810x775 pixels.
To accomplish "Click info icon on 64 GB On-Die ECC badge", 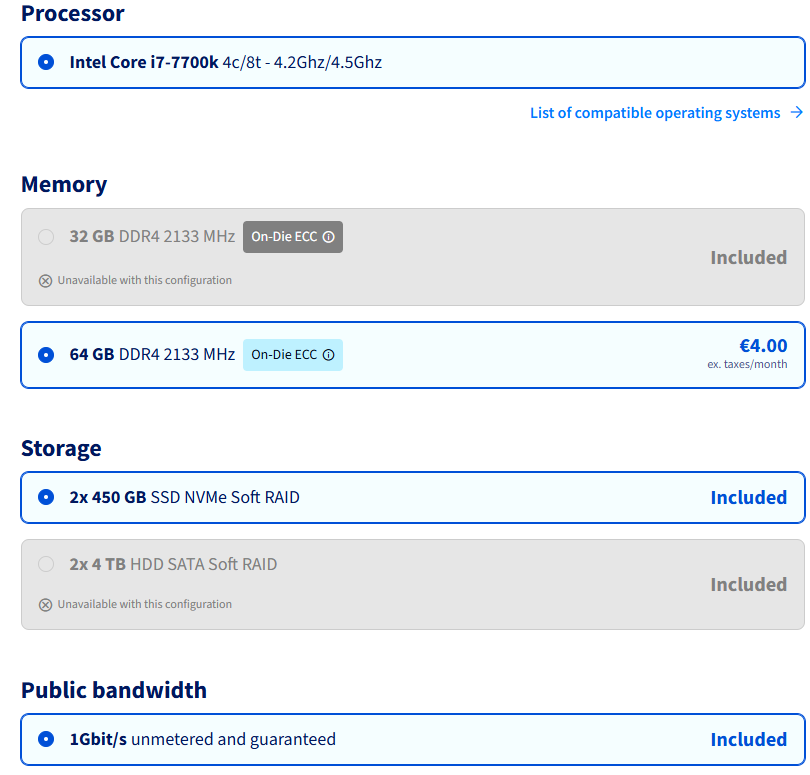I will point(328,354).
